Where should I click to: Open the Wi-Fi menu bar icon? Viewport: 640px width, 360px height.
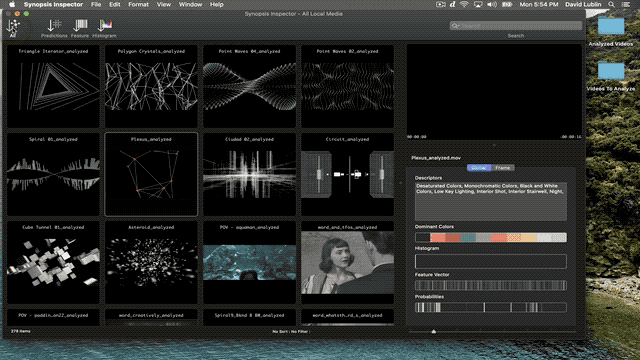(464, 4)
